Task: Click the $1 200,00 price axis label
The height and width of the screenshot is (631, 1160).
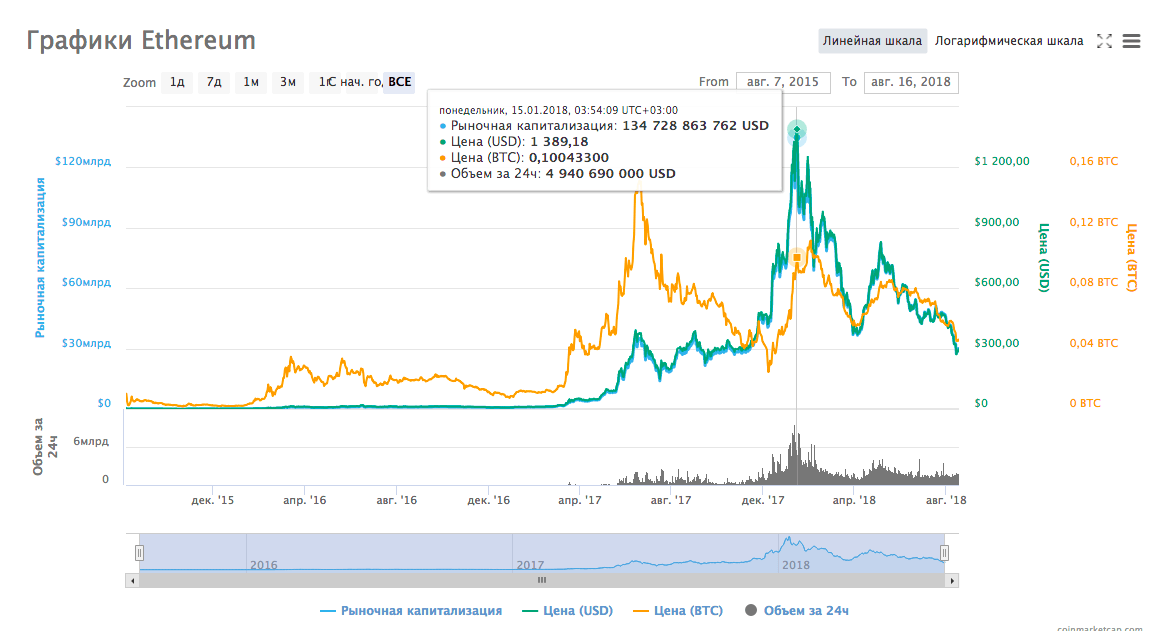Action: (1002, 161)
